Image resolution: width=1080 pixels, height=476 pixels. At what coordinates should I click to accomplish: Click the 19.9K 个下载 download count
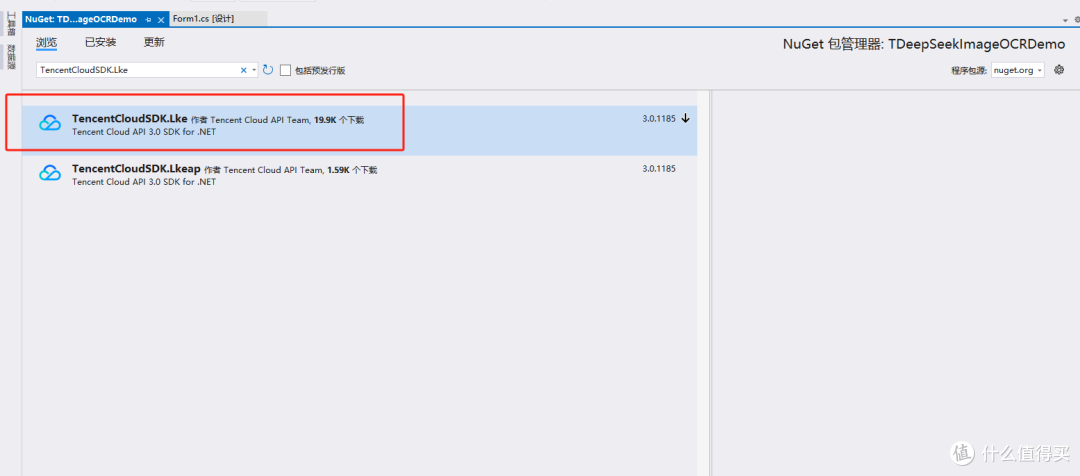pyautogui.click(x=339, y=120)
